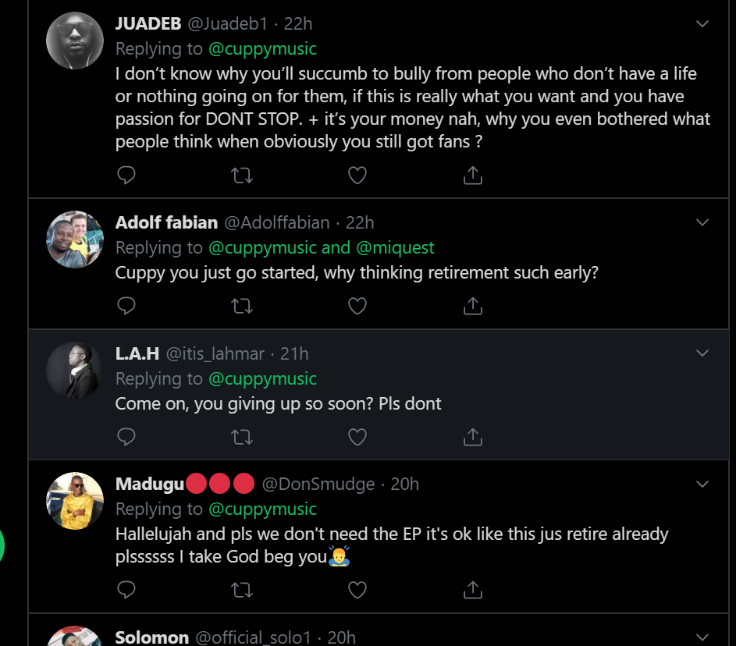Share Adolf fabian's tweet
The width and height of the screenshot is (736, 646).
(x=473, y=305)
